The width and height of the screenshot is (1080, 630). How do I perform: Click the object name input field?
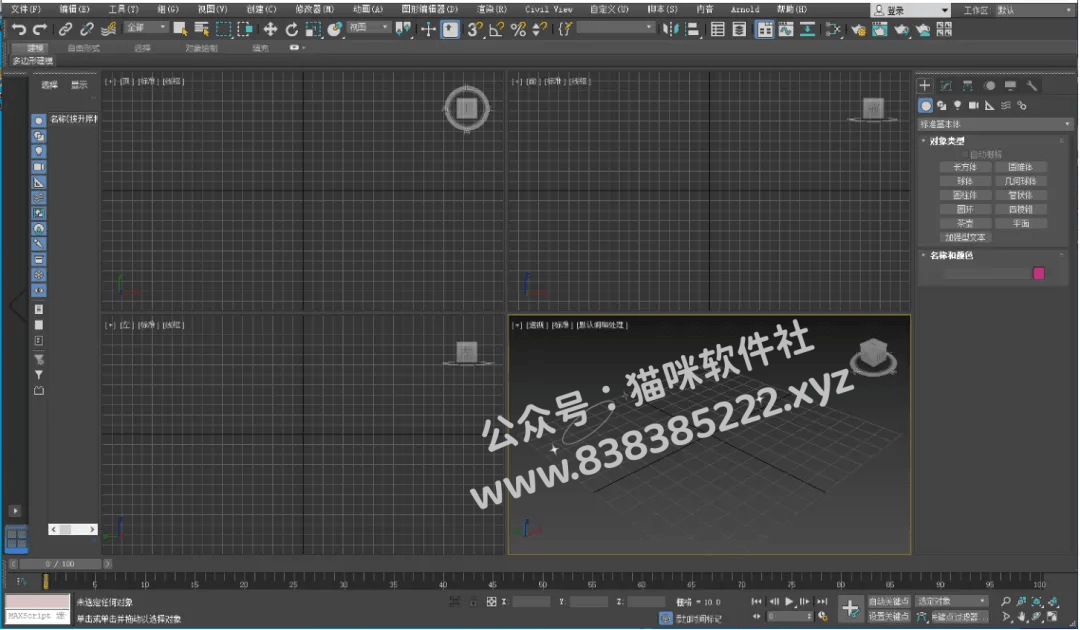pyautogui.click(x=986, y=273)
